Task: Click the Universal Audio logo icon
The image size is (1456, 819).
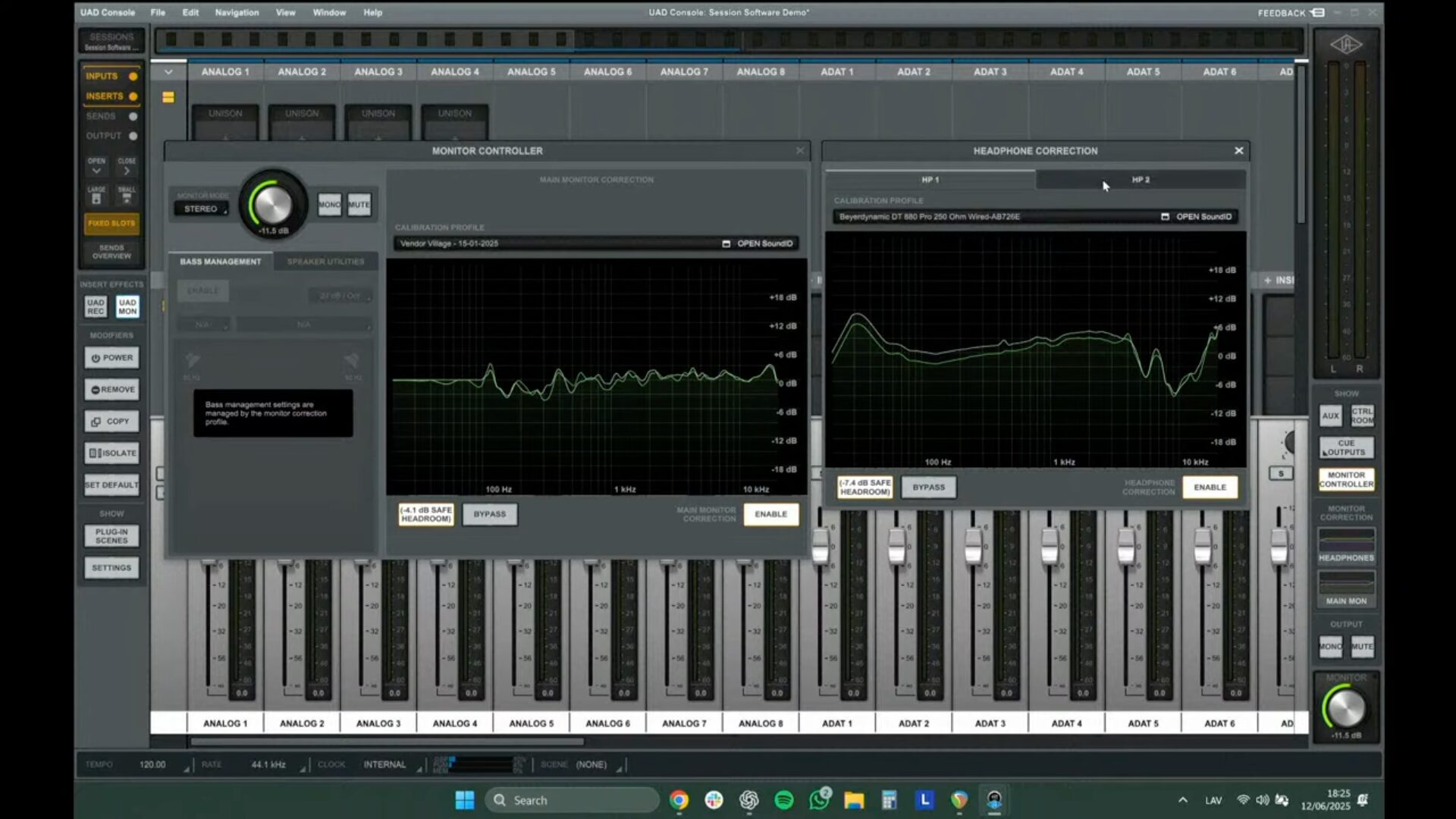Action: (1346, 45)
